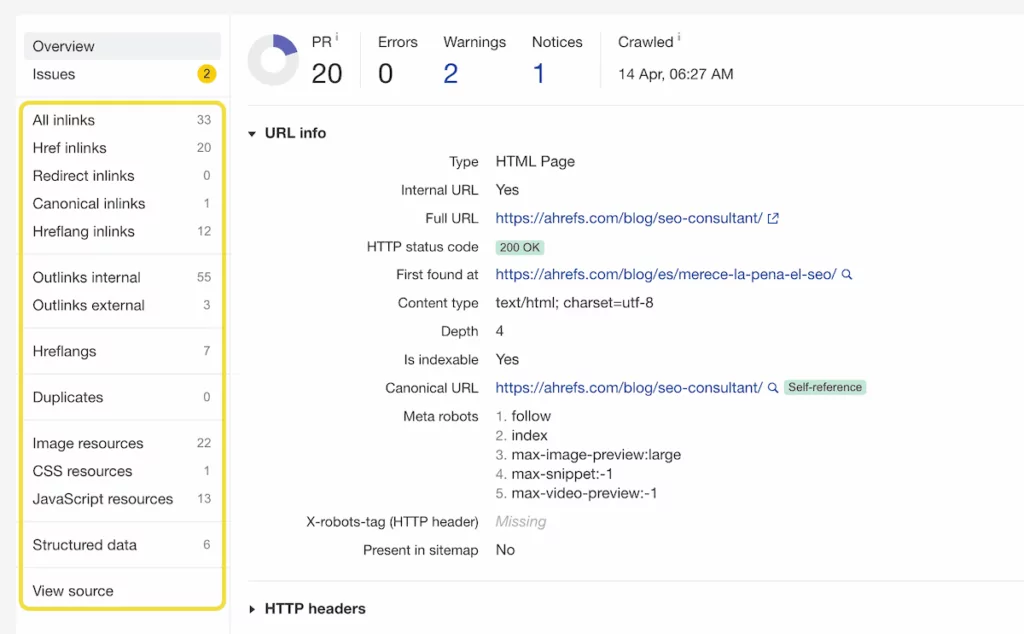Image resolution: width=1024 pixels, height=634 pixels.
Task: Click the PR info icon
Action: coord(339,36)
